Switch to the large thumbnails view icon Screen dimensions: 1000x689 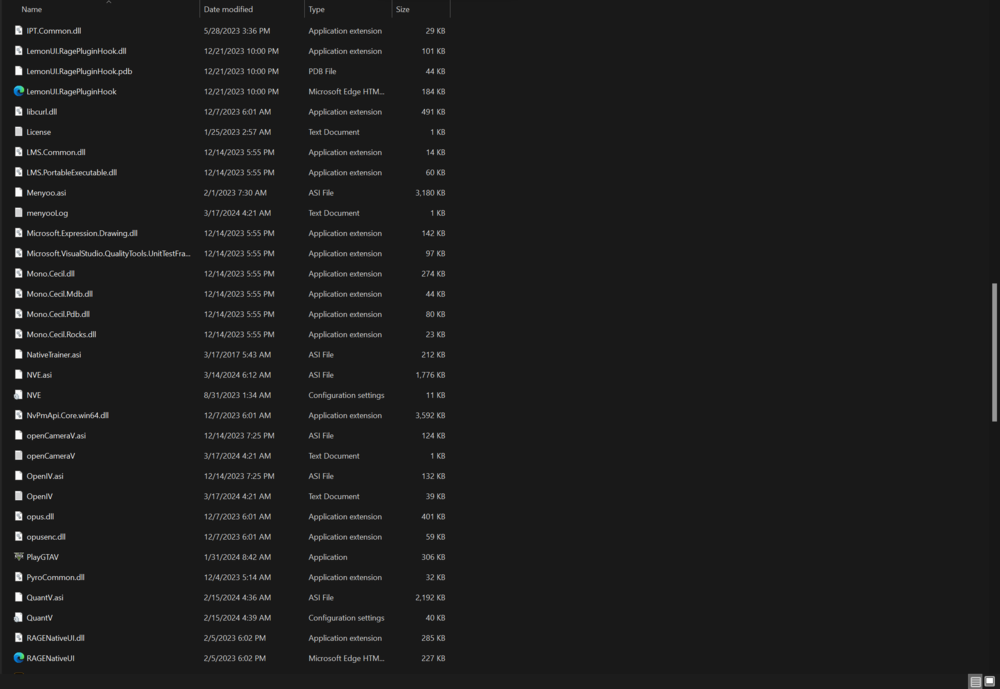click(x=989, y=681)
